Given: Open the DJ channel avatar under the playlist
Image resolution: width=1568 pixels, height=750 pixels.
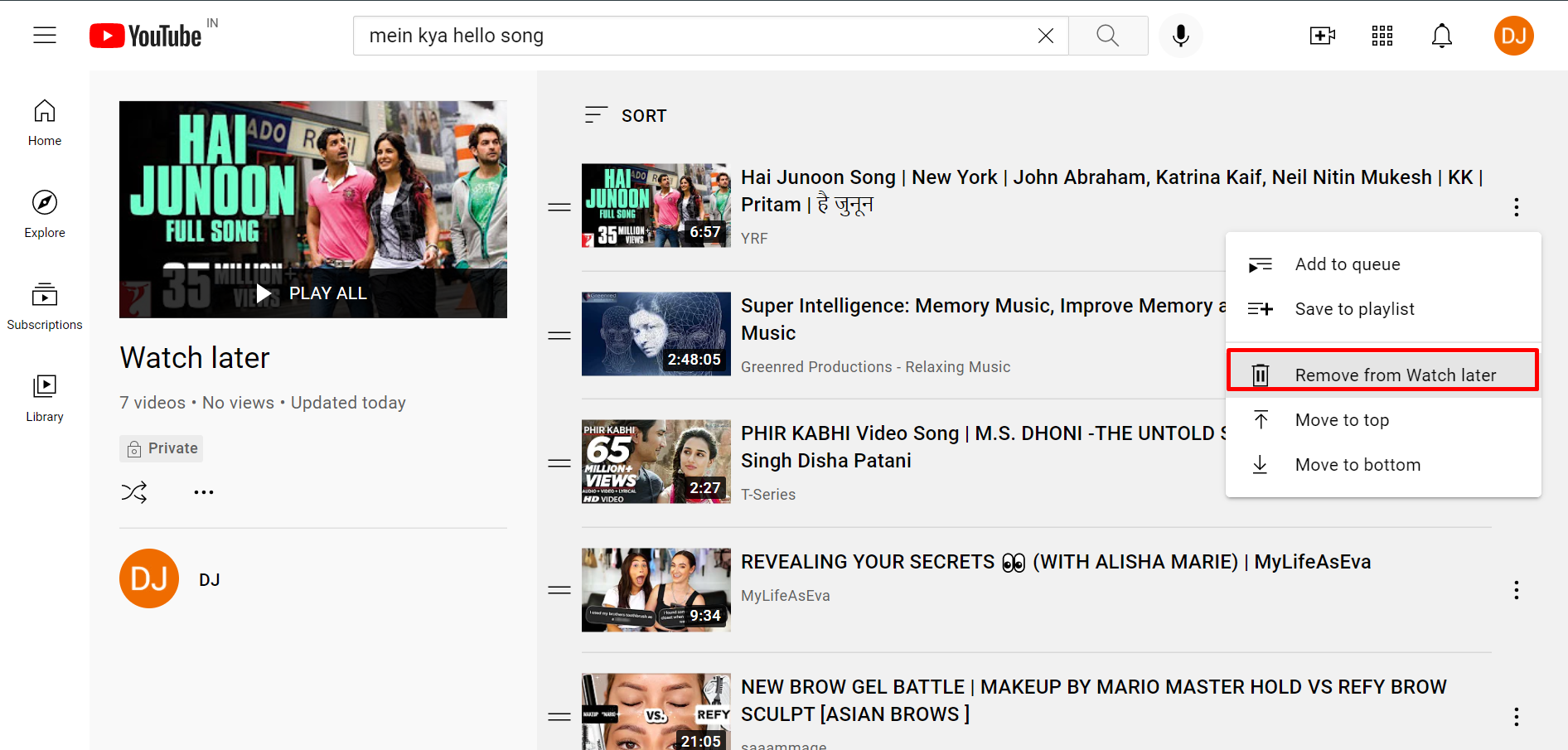Looking at the screenshot, I should tap(149, 578).
